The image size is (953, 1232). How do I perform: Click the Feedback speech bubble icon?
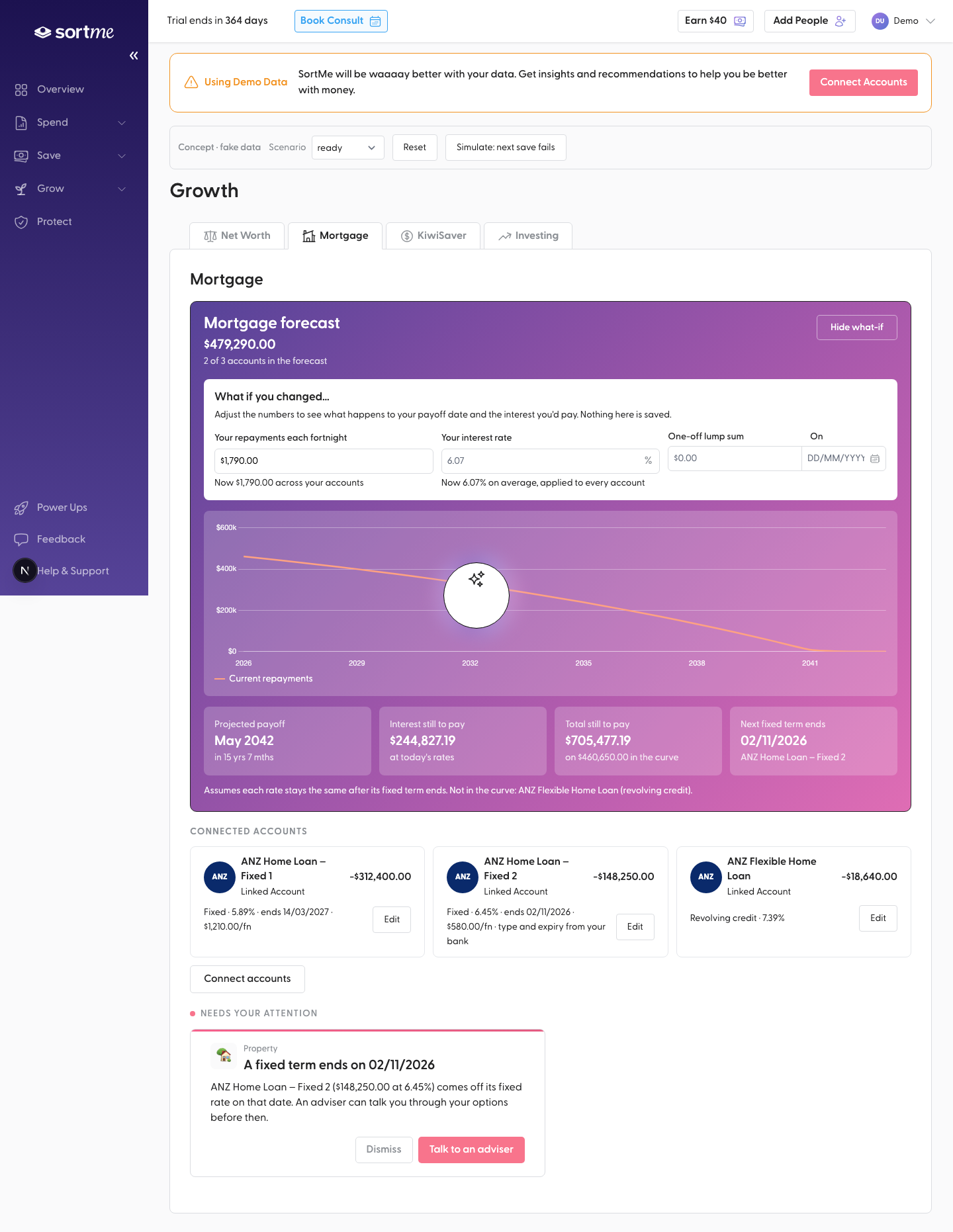point(21,539)
